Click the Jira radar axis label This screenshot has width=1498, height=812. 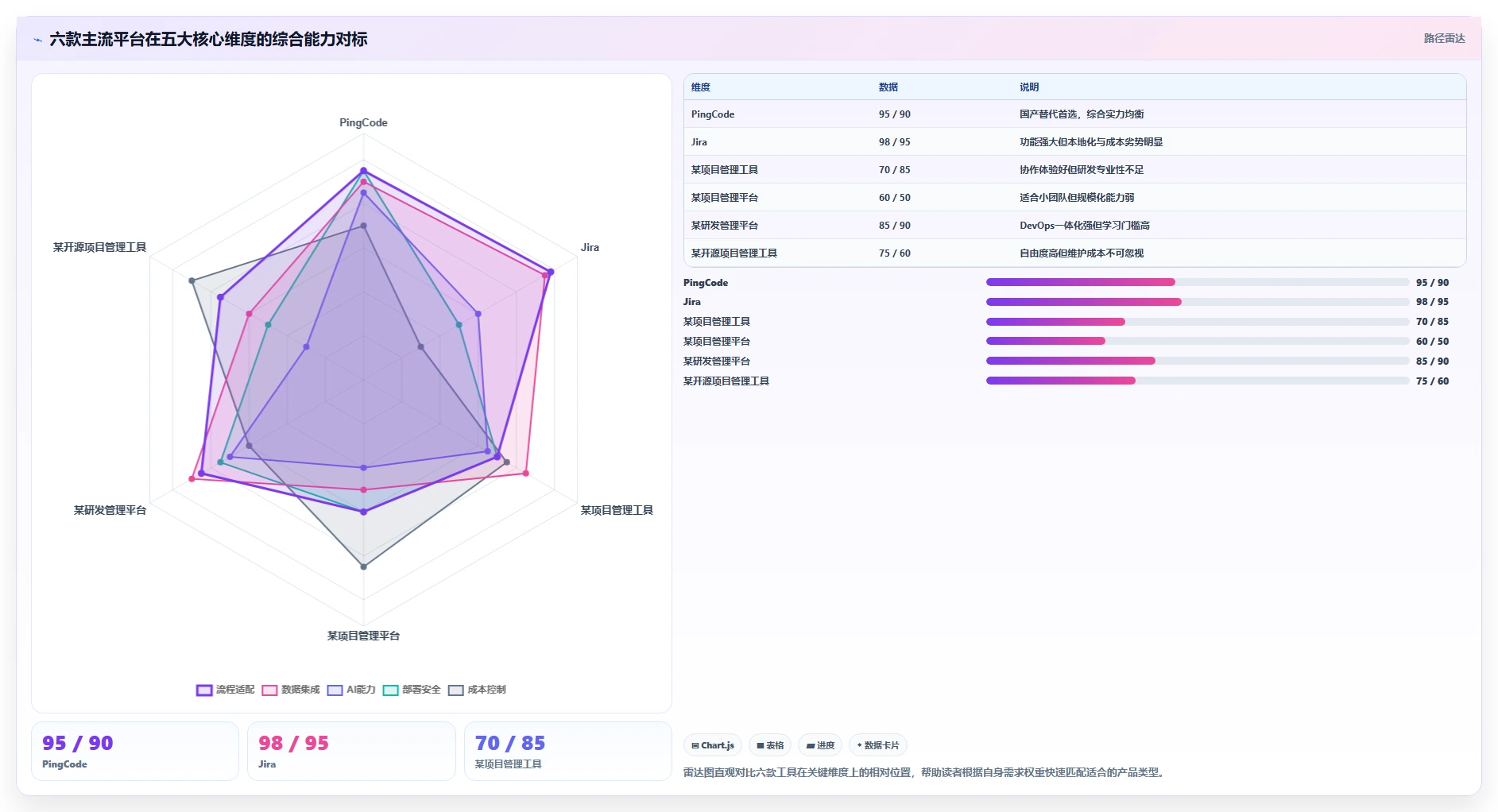pos(590,247)
